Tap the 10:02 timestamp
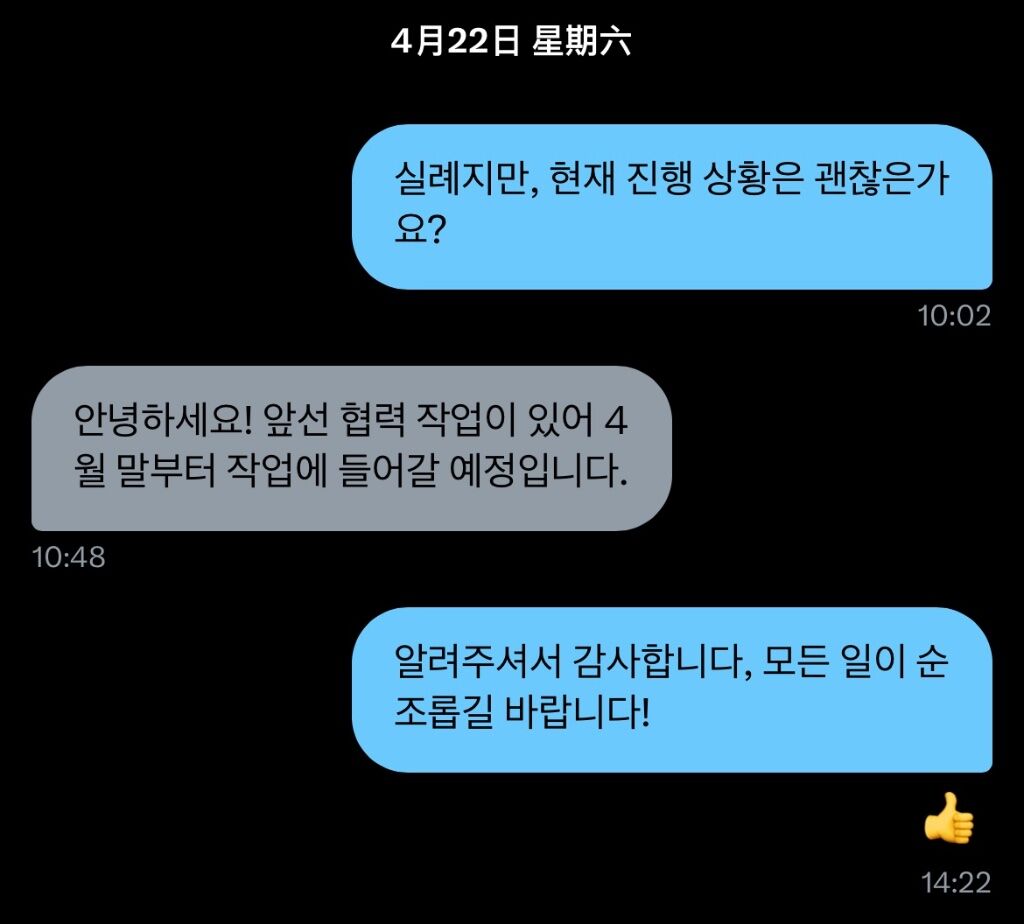This screenshot has width=1024, height=924. coord(954,316)
